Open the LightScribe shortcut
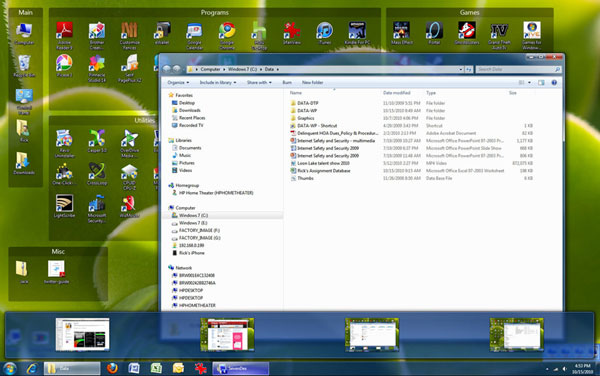The width and height of the screenshot is (600, 376). tap(64, 206)
